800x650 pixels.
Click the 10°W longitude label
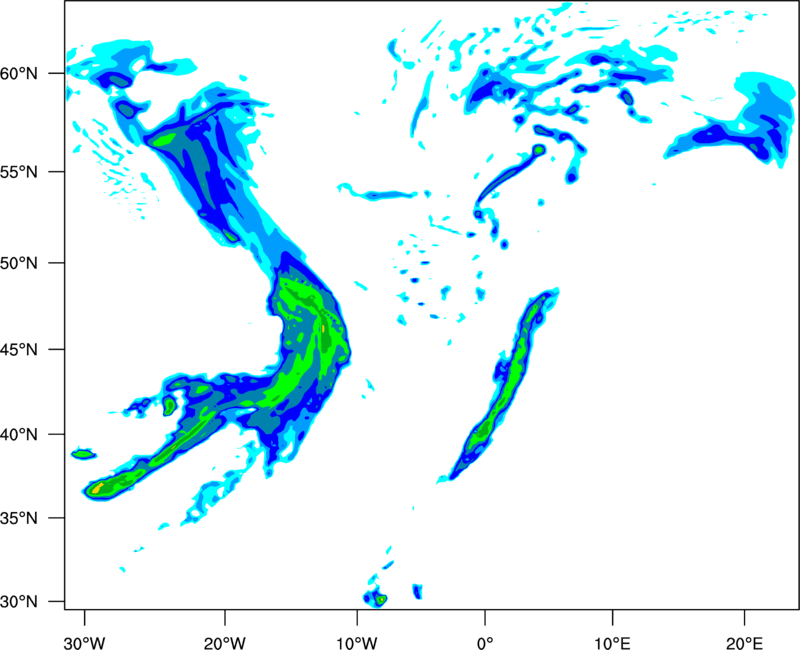pyautogui.click(x=357, y=643)
